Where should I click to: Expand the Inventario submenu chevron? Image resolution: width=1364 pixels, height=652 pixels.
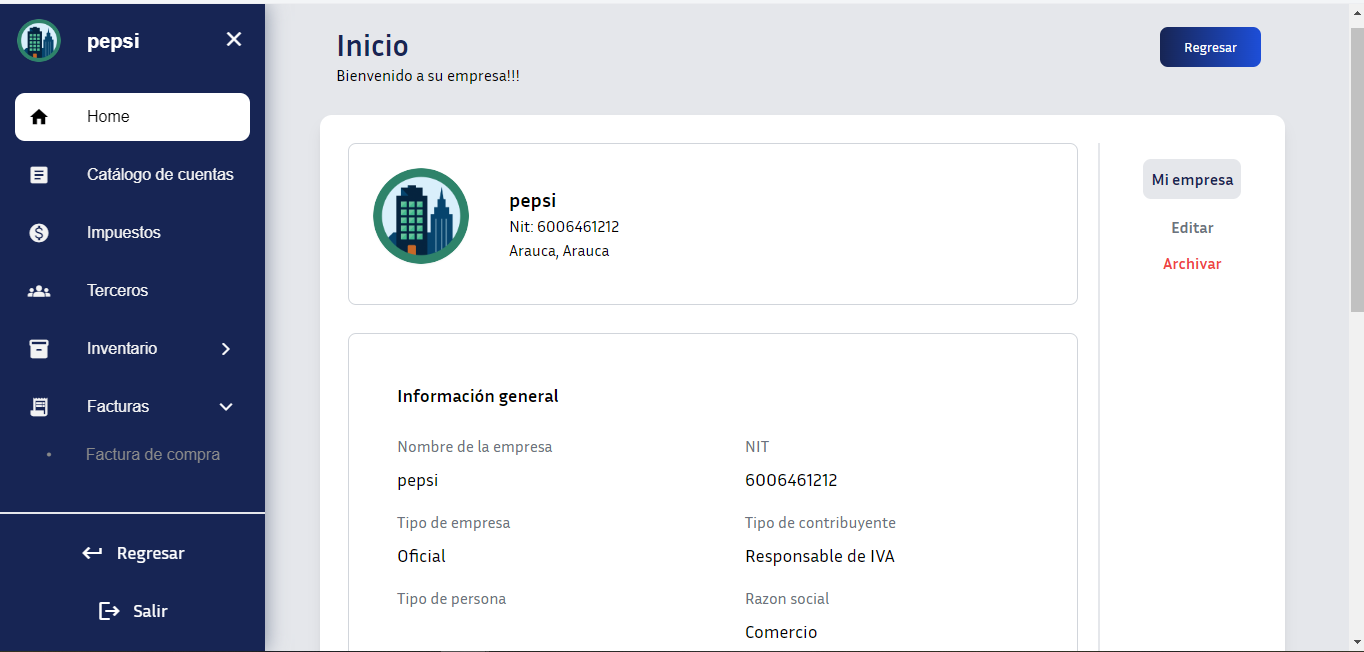226,348
